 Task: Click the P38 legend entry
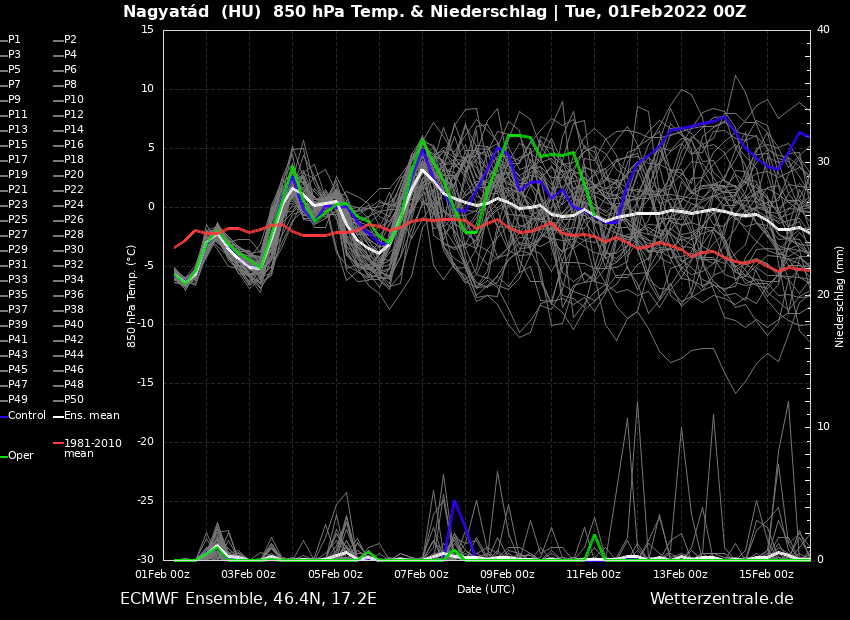click(73, 310)
